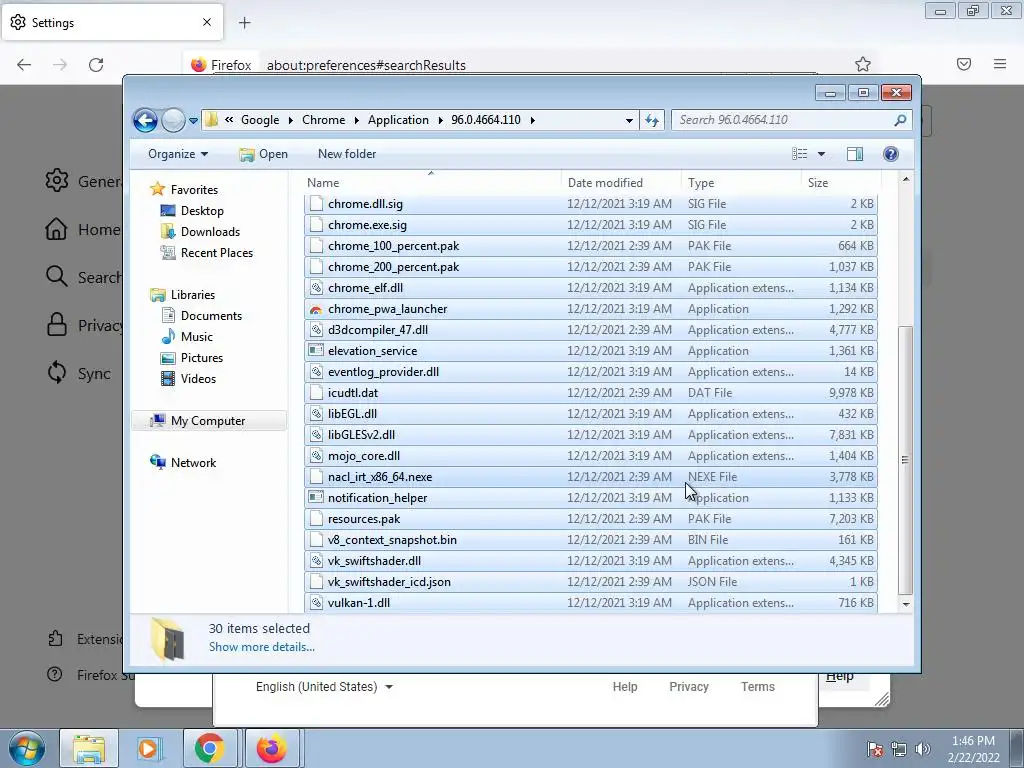Open the Music library
The height and width of the screenshot is (768, 1024).
tap(196, 337)
